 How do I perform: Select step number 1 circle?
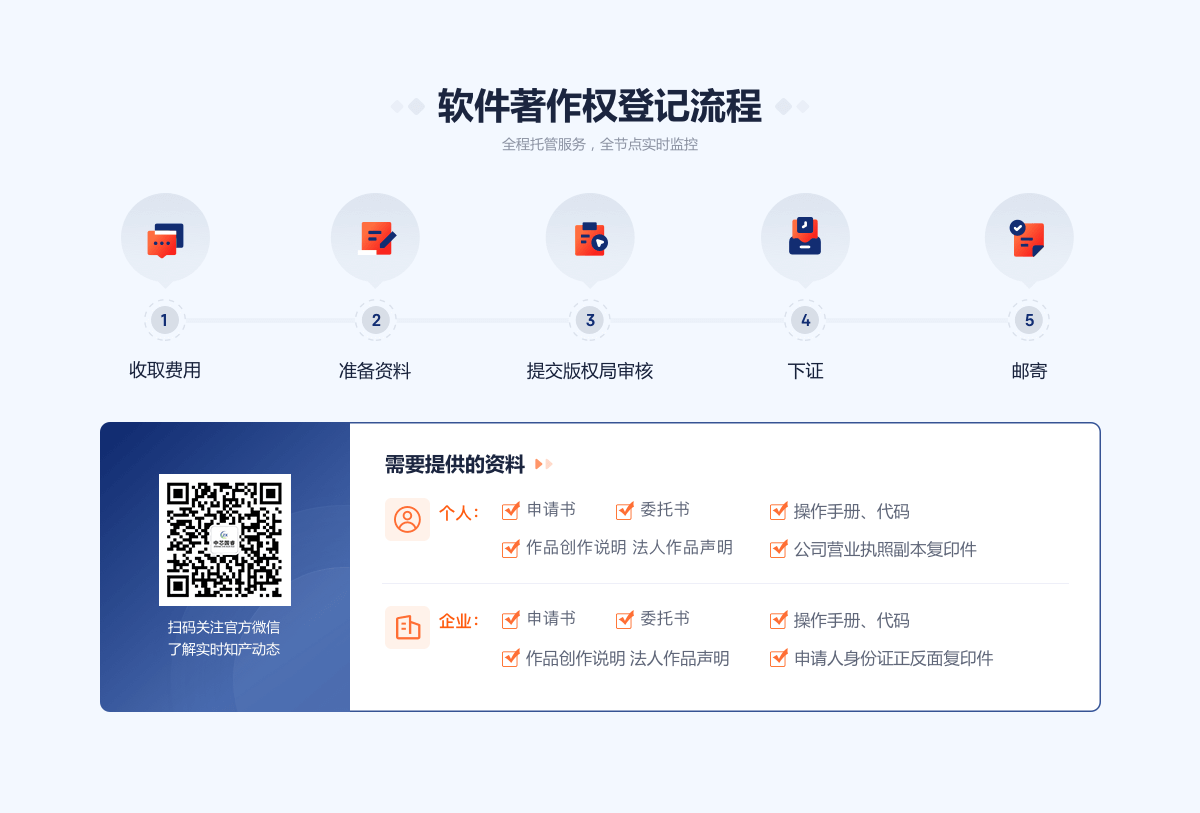[x=165, y=320]
